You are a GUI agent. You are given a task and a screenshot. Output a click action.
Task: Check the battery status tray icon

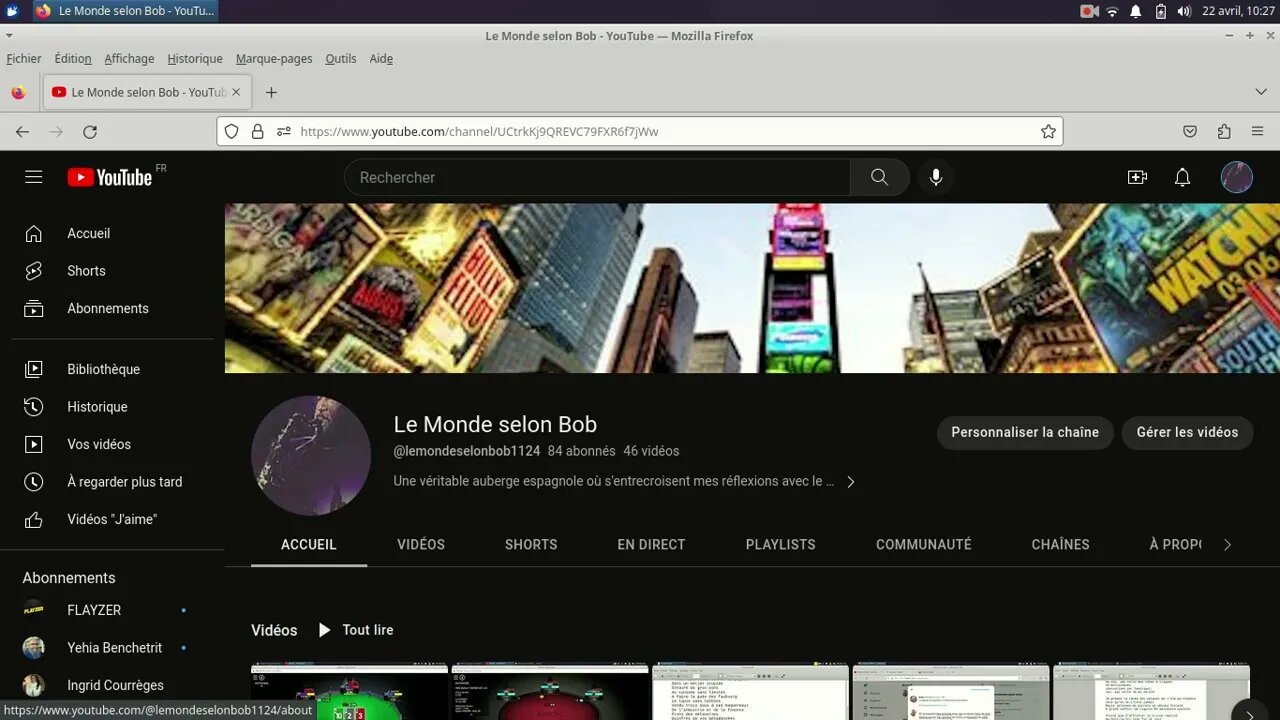1160,11
